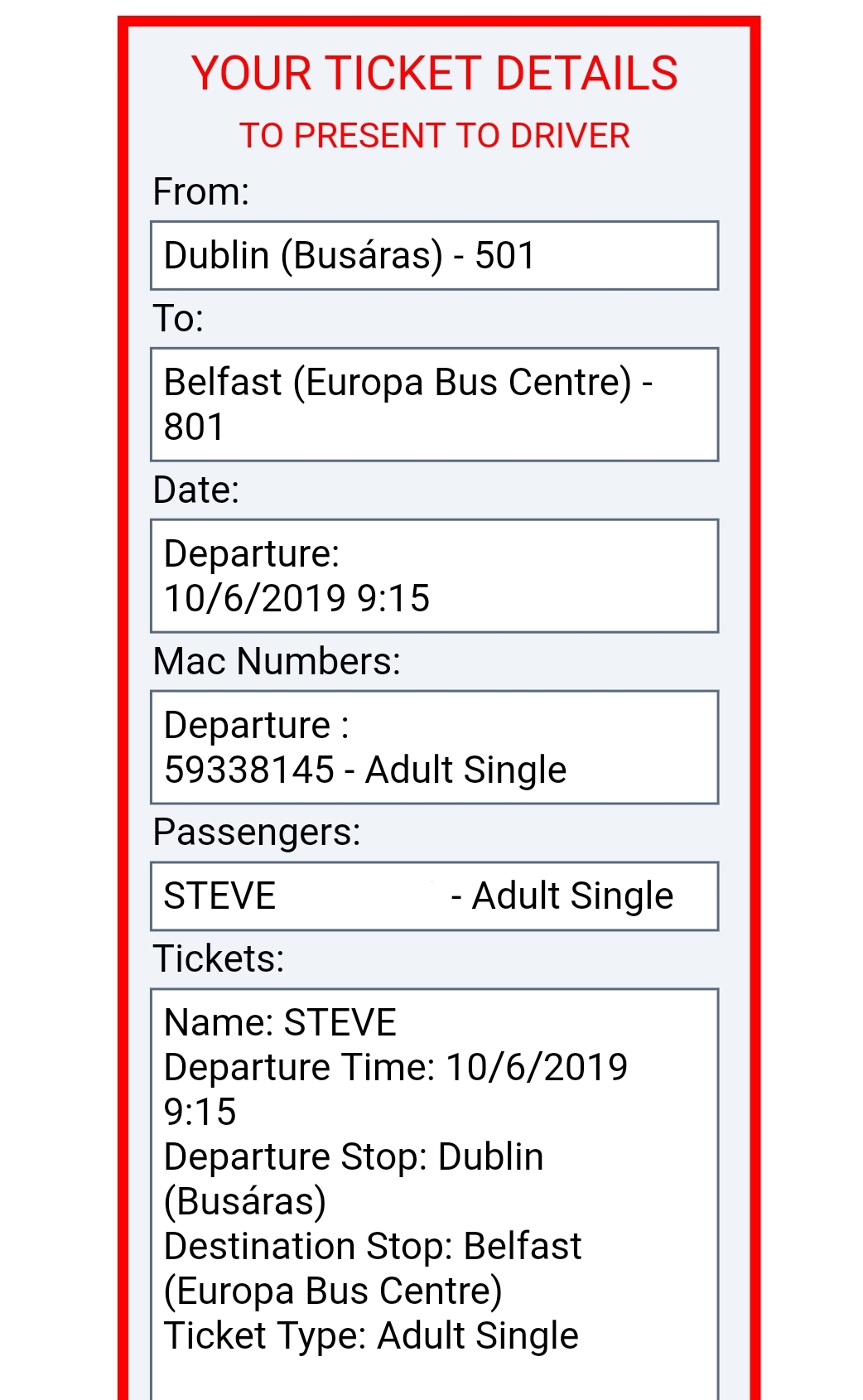
Task: Click the 801 stop code text
Action: 194,427
